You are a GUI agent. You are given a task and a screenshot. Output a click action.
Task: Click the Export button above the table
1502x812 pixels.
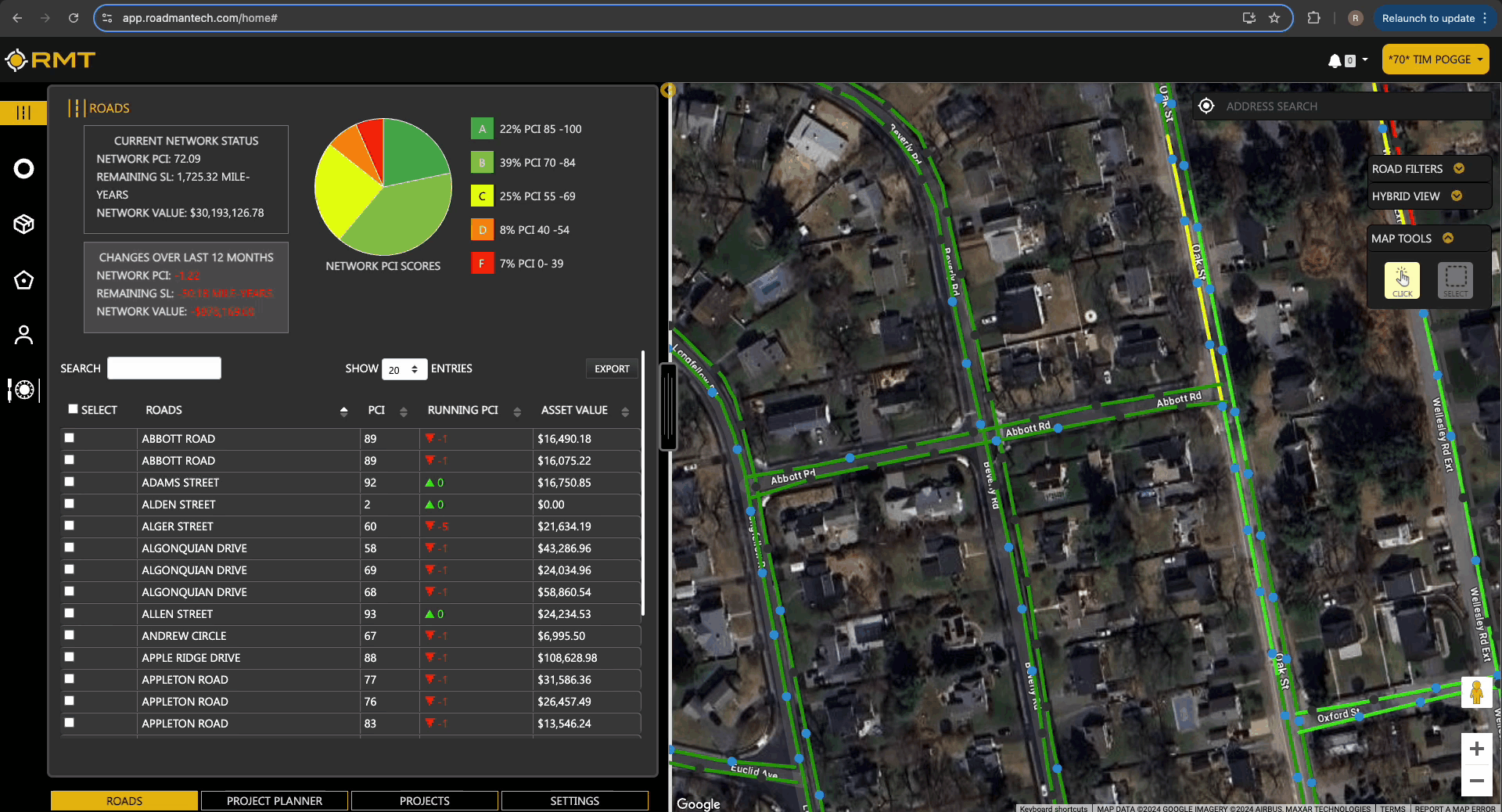(612, 368)
